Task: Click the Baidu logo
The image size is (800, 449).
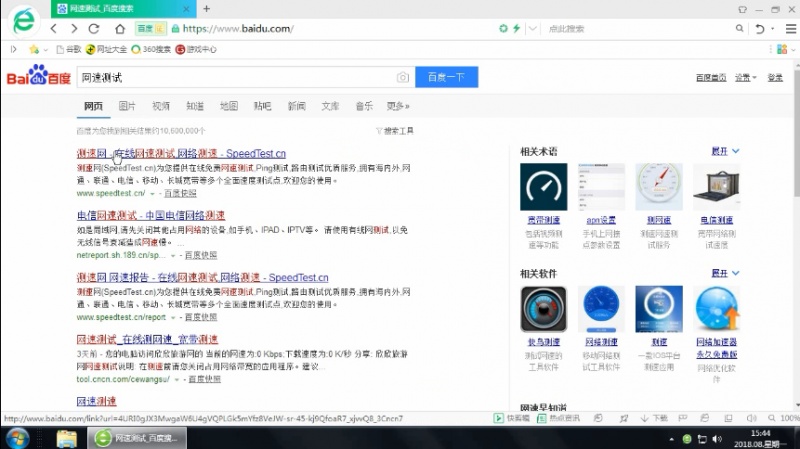Action: [39, 76]
